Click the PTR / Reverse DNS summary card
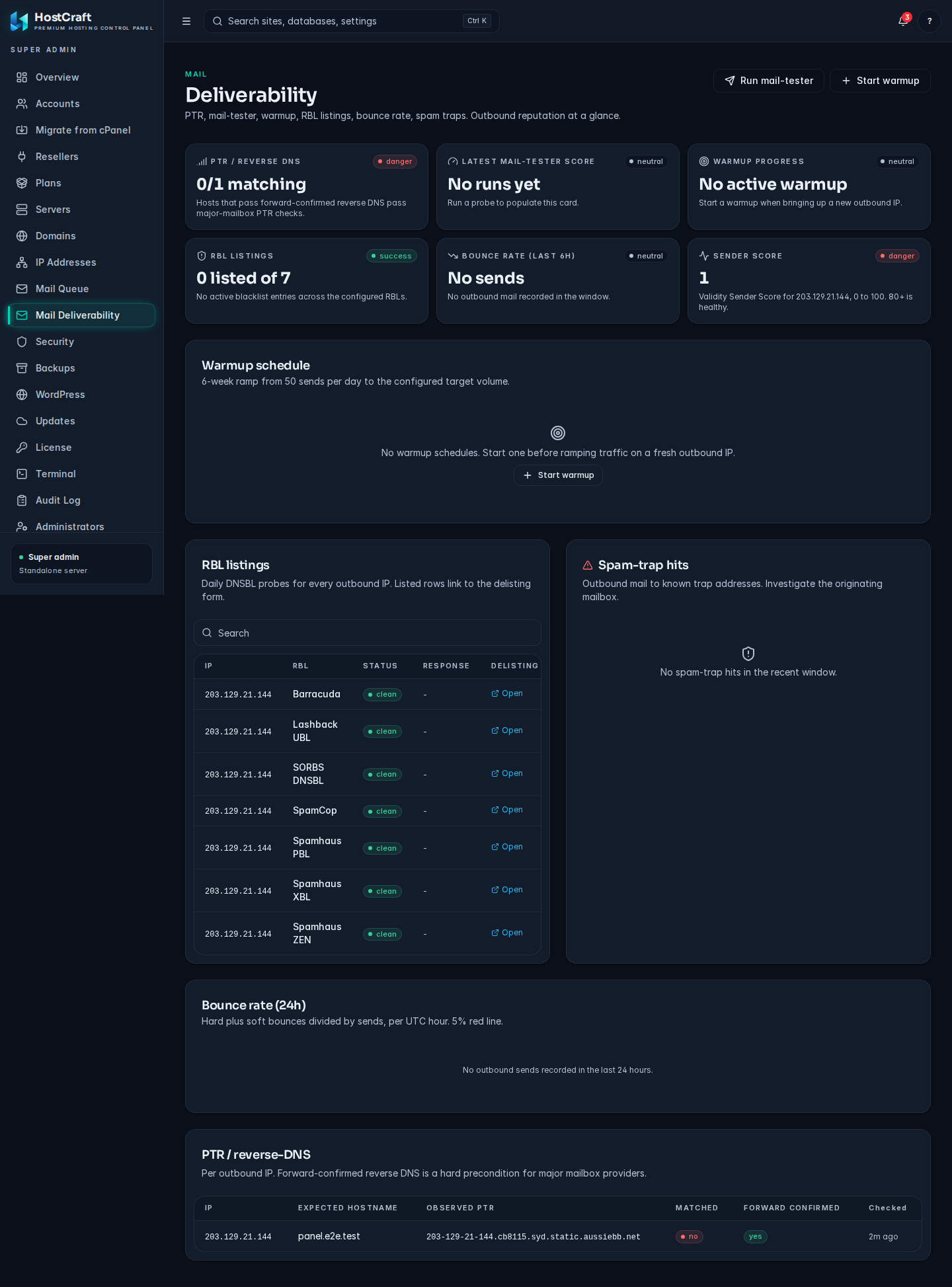Image resolution: width=952 pixels, height=1287 pixels. (307, 187)
